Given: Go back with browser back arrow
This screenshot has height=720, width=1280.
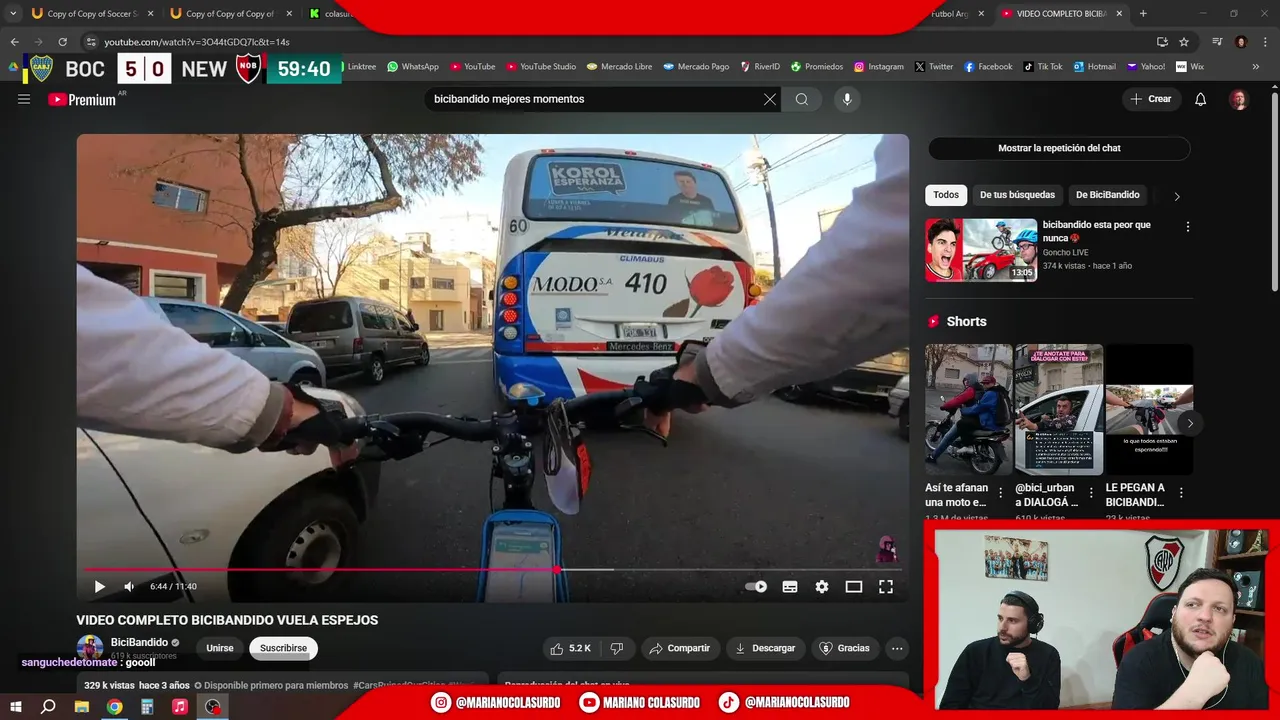Looking at the screenshot, I should click(x=14, y=42).
